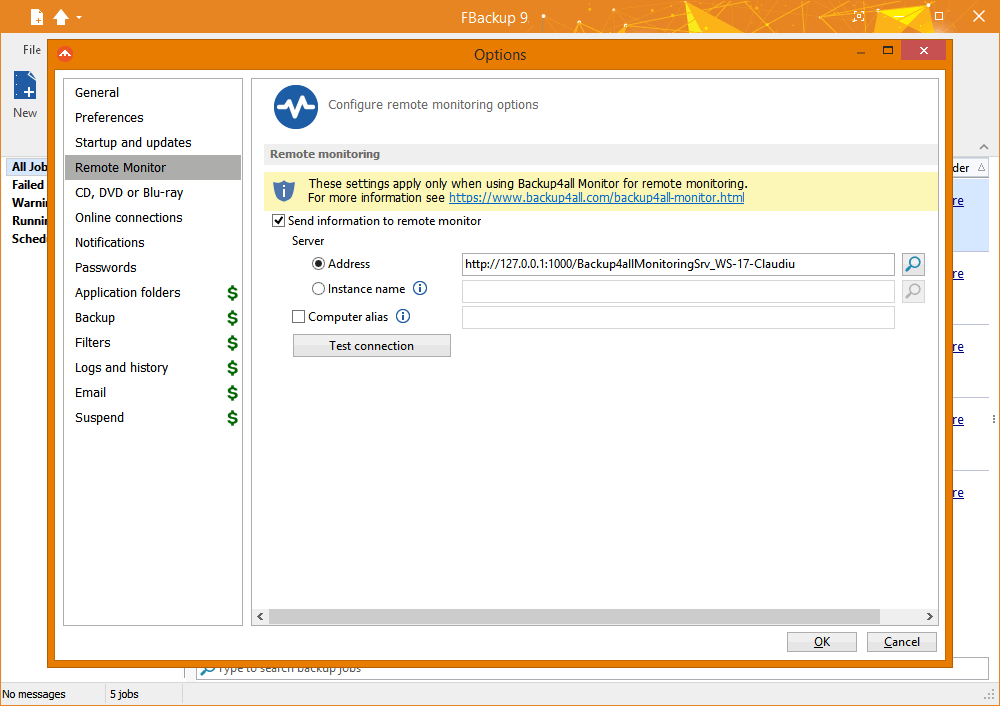1000x706 pixels.
Task: Click the magnifier button beside Instance name field
Action: (x=913, y=291)
